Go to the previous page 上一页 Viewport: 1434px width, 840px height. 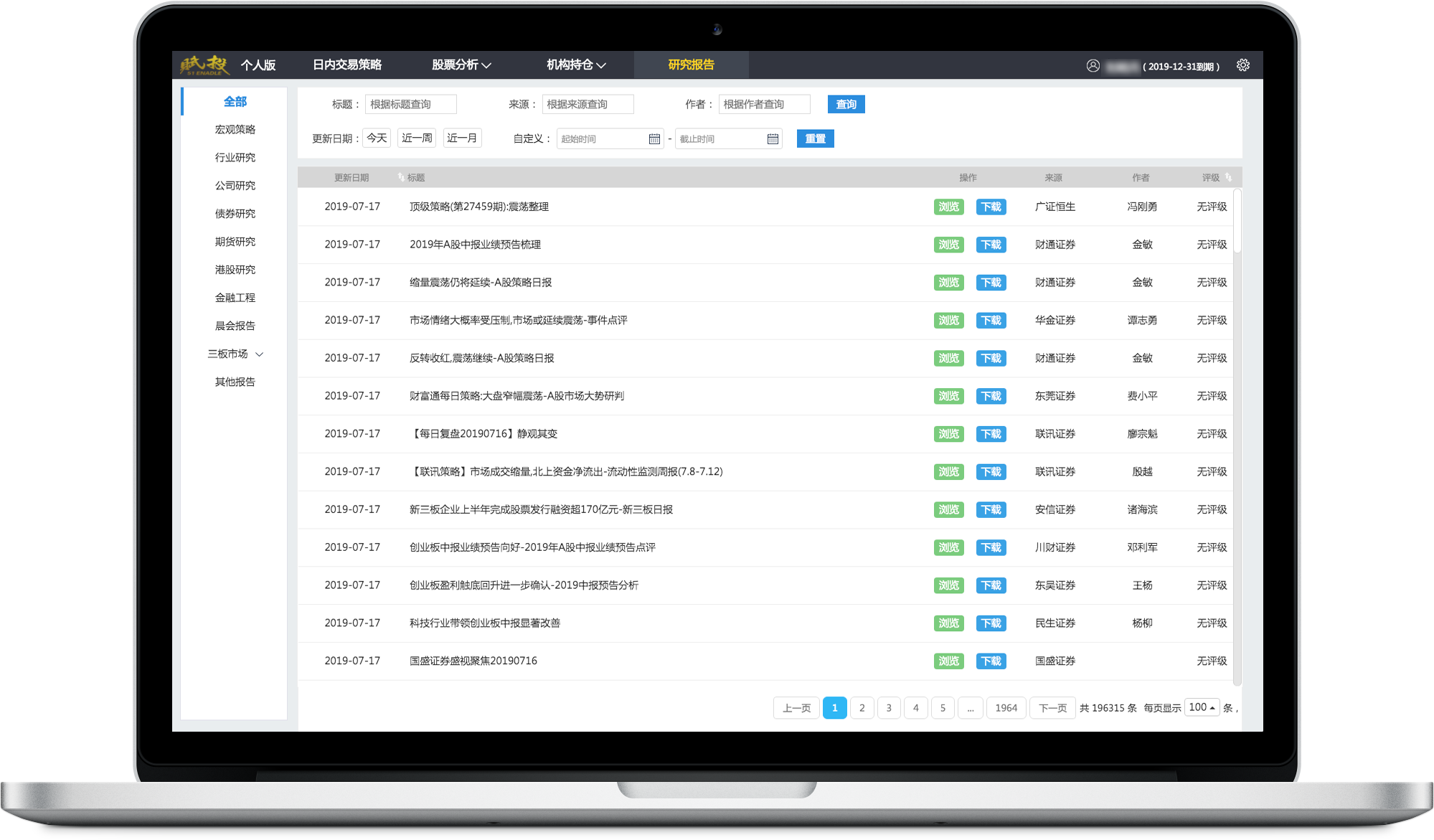pyautogui.click(x=796, y=708)
